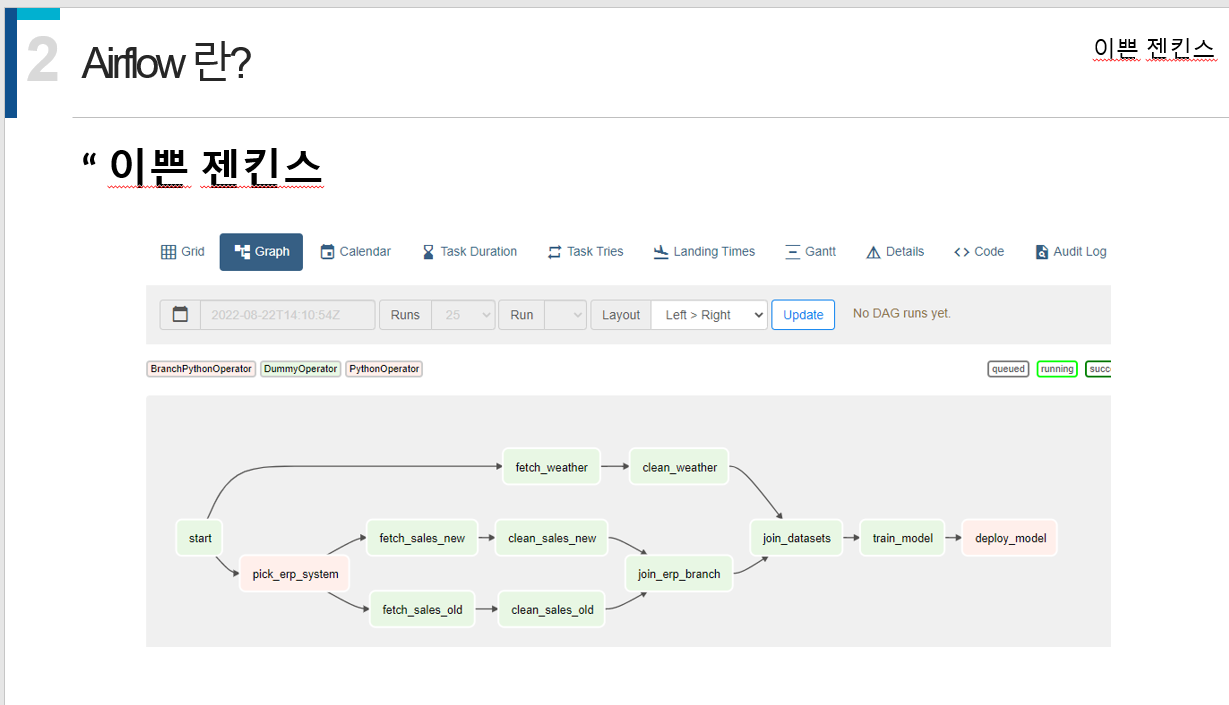The height and width of the screenshot is (705, 1229).
Task: Click the 'No DAG runs yet.' message
Action: coord(902,313)
